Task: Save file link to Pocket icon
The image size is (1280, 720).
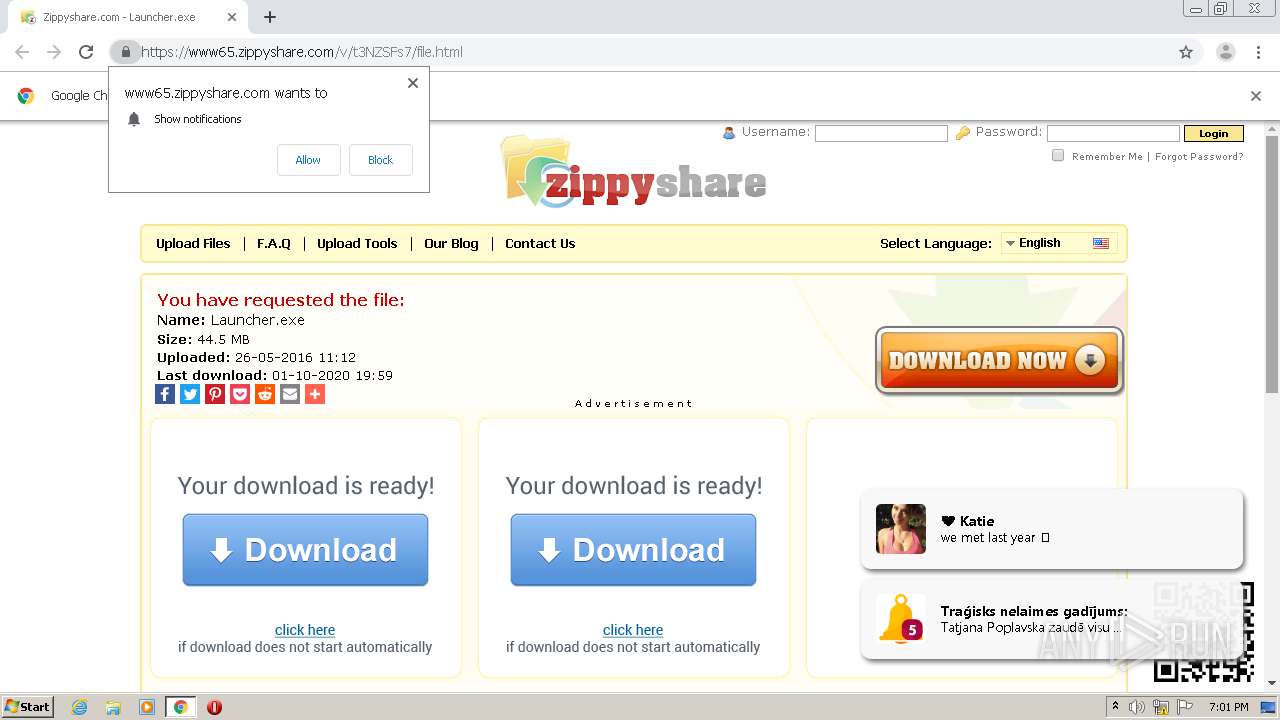Action: pos(240,394)
